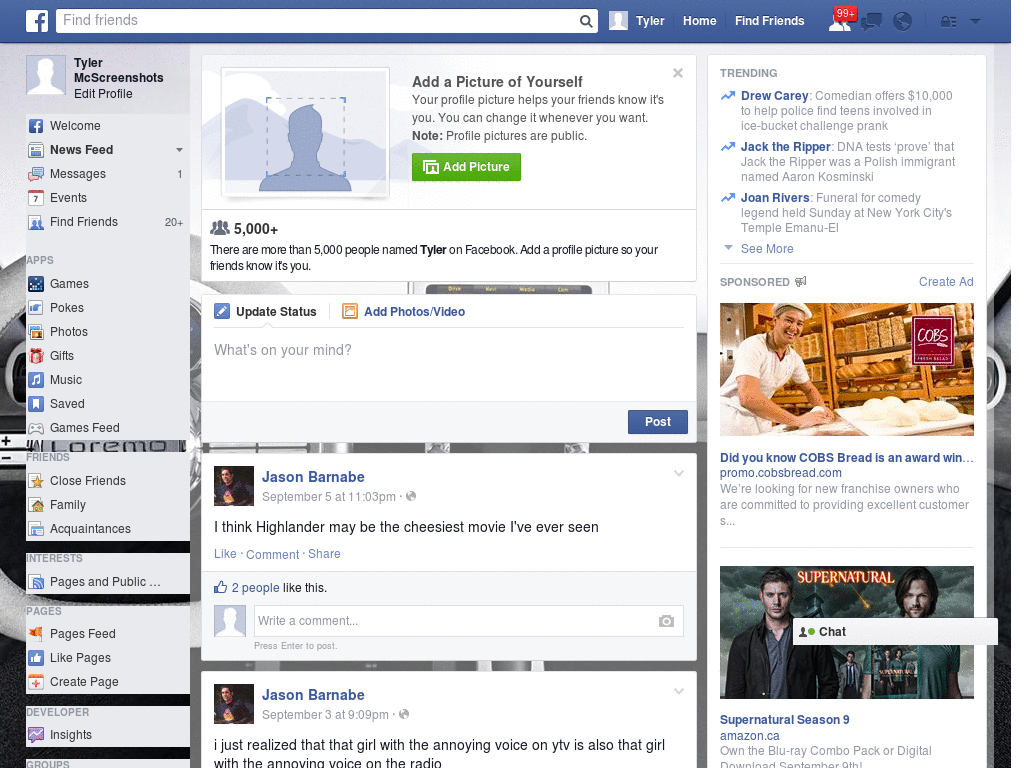Open the Supernatural Season 9 ad link
The image size is (1024, 768).
[784, 720]
